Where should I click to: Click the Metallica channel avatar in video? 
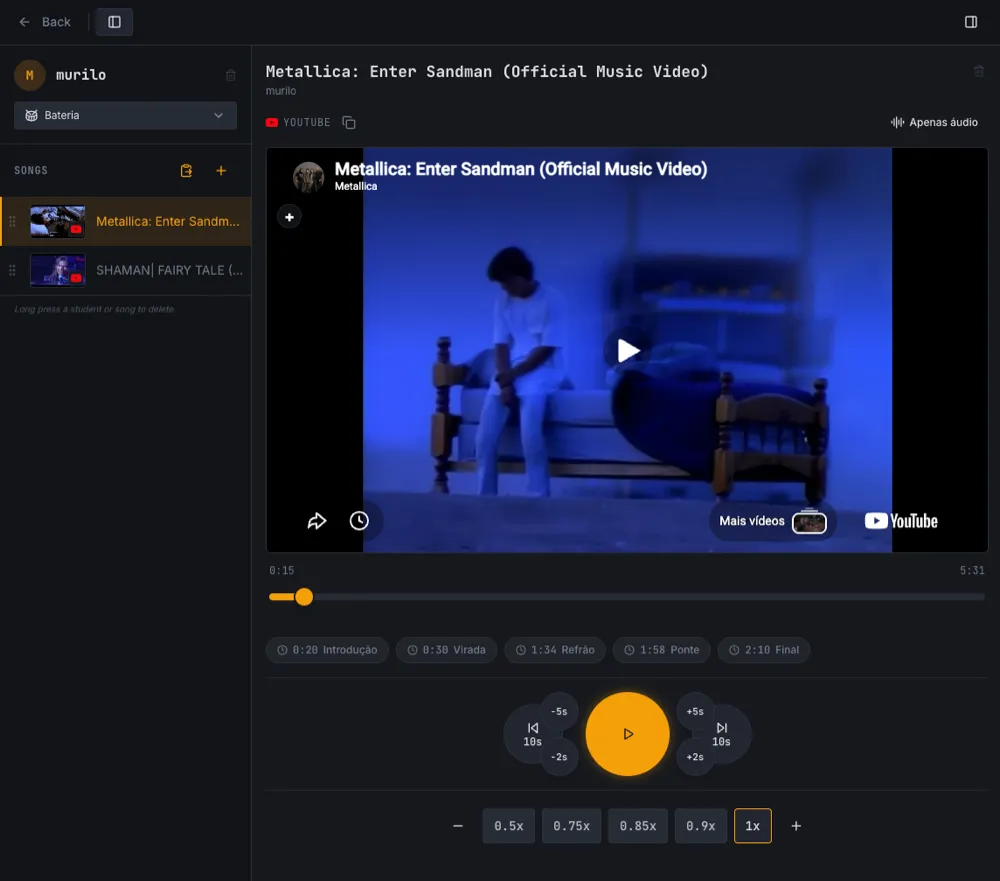pyautogui.click(x=308, y=177)
